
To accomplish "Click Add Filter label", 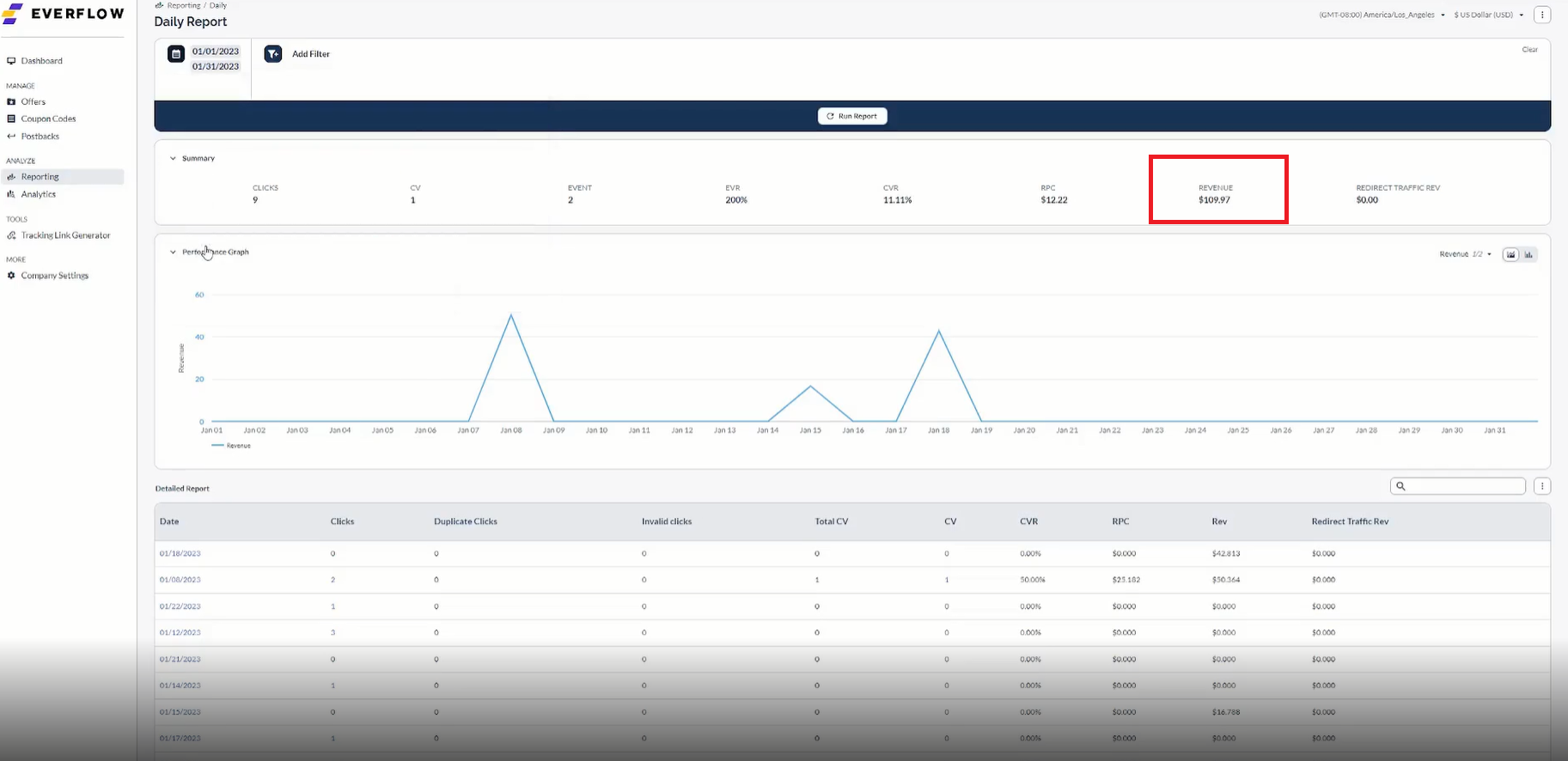I will tap(311, 54).
